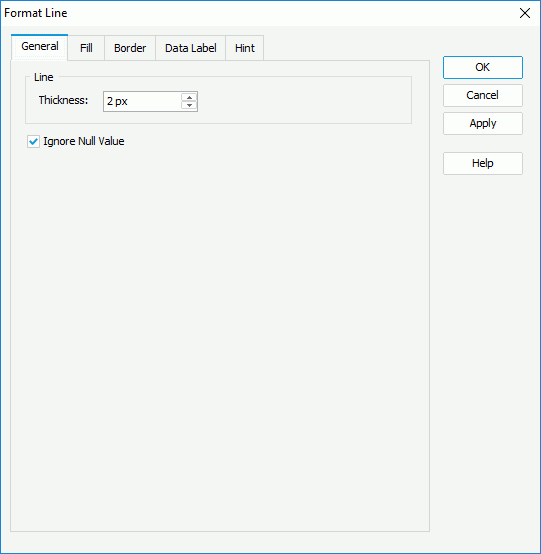This screenshot has height=554, width=541.
Task: Close the Format Line dialog window
Action: click(525, 13)
